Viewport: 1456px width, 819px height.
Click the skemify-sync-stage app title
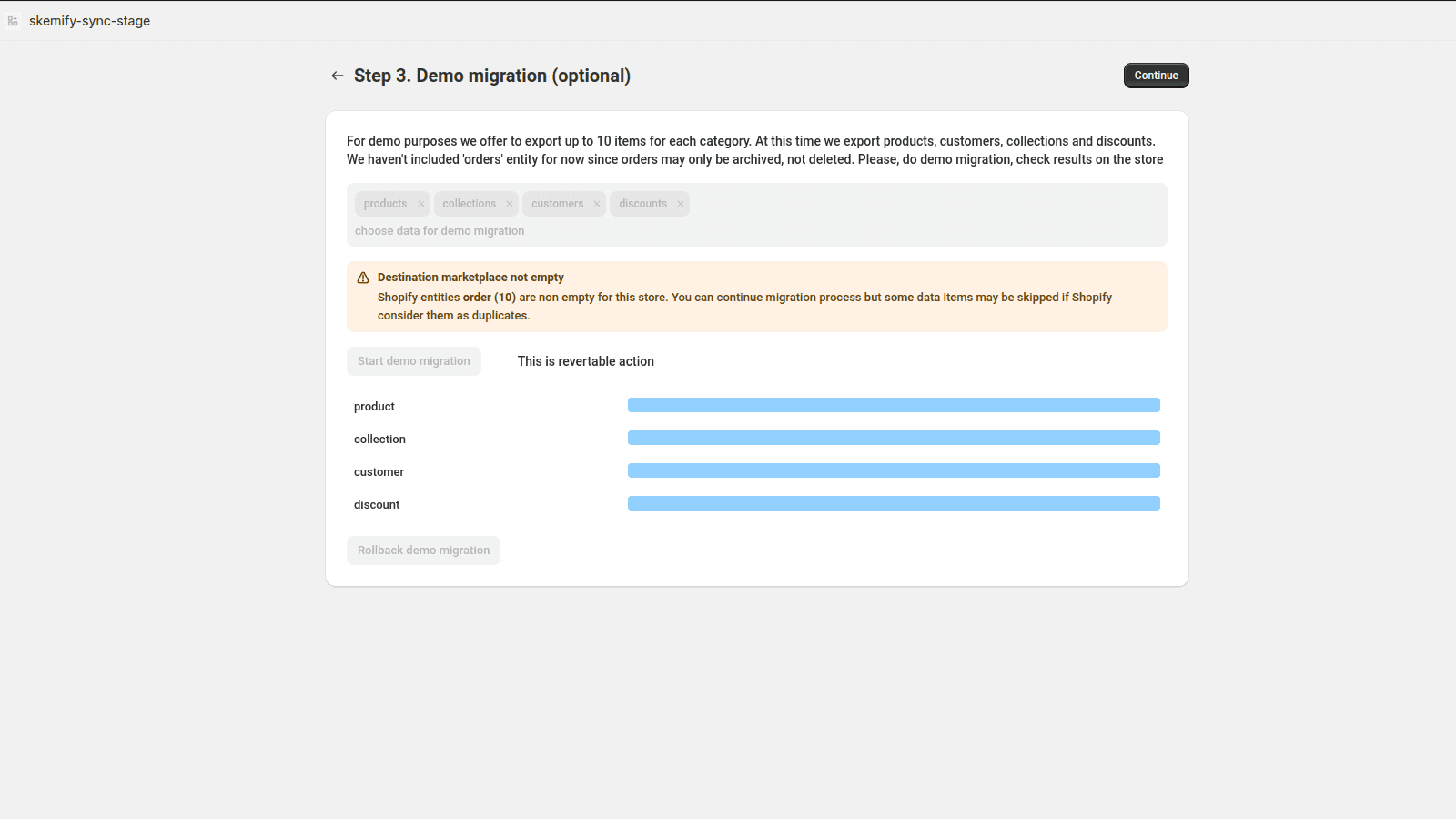(x=89, y=21)
